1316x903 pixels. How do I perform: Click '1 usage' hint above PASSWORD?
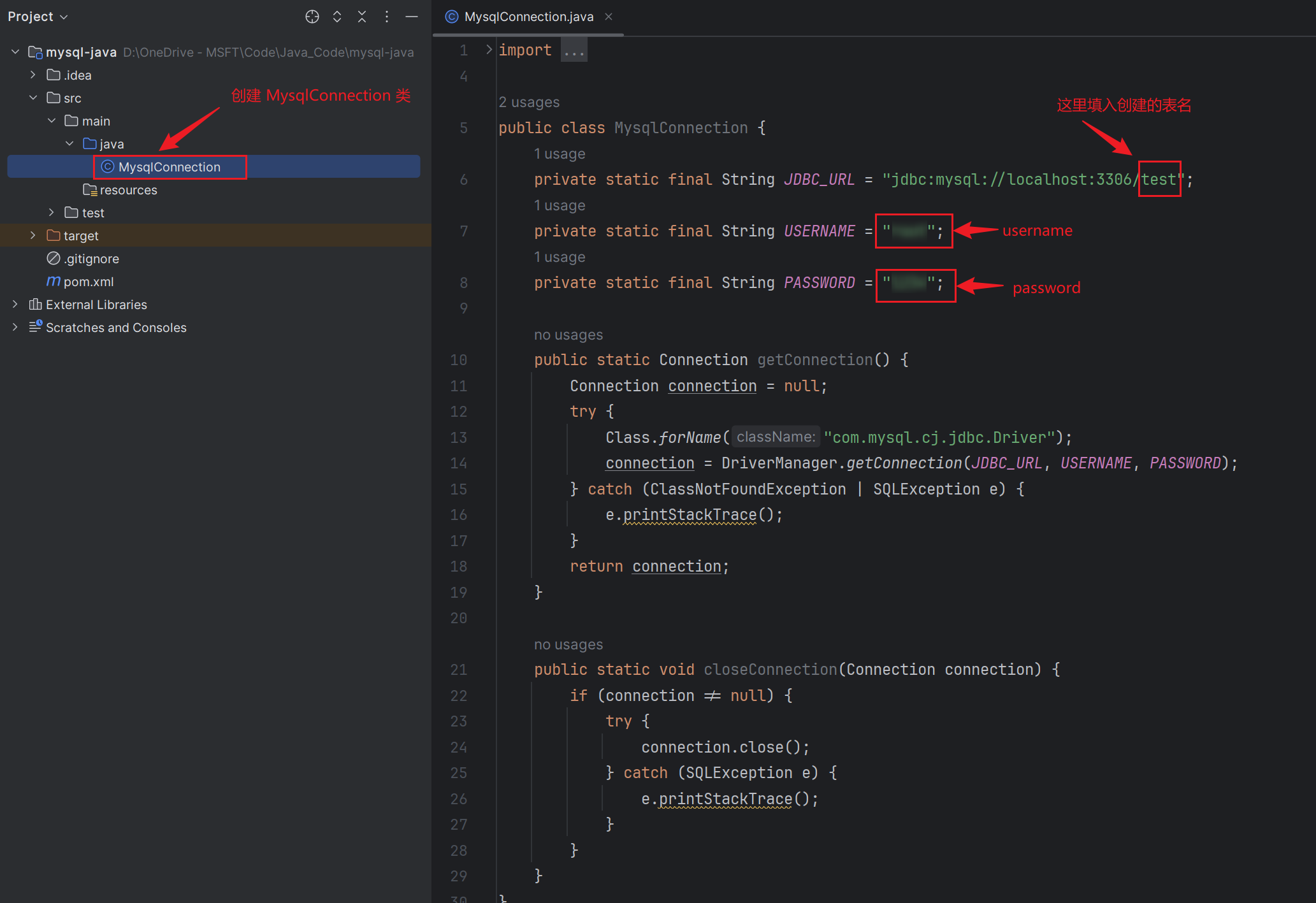[560, 257]
